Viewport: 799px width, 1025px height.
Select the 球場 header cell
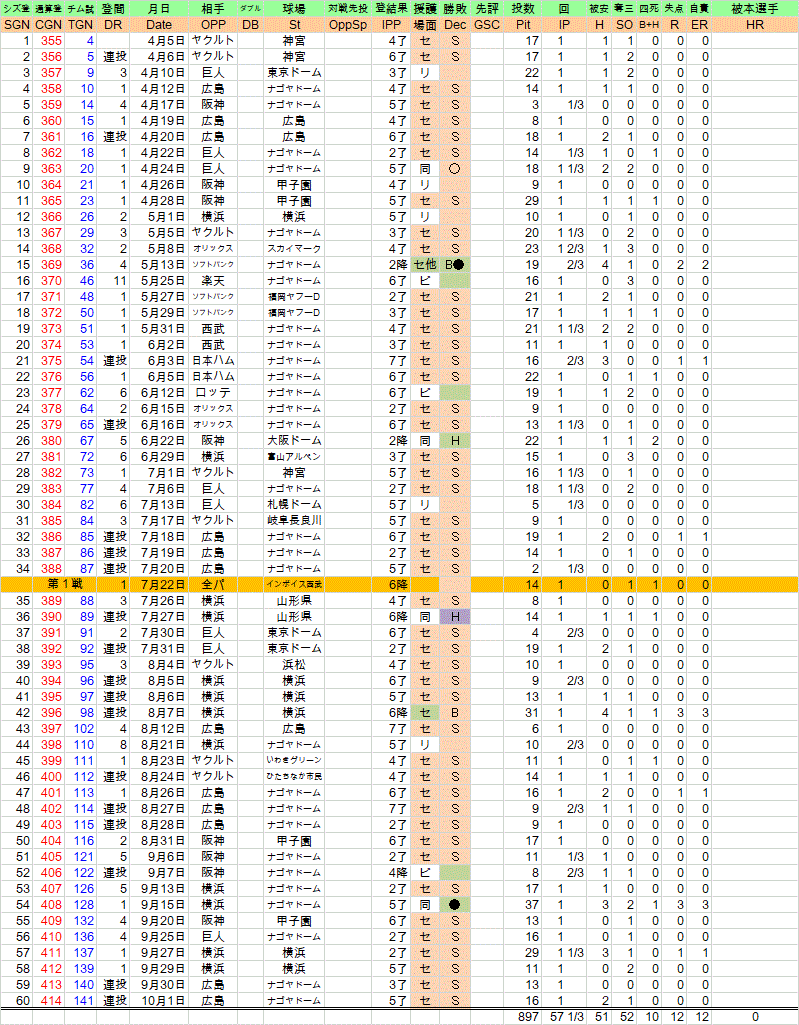pyautogui.click(x=294, y=8)
